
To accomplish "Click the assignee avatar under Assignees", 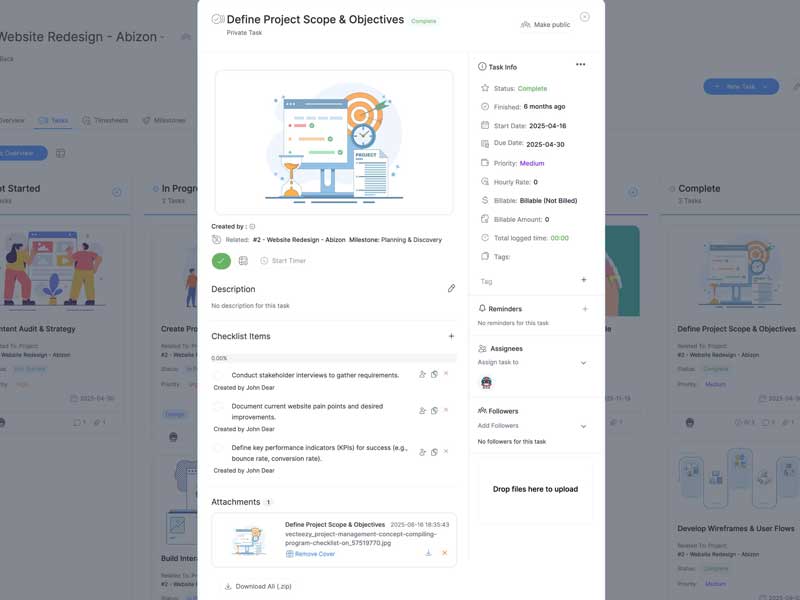I will tap(486, 383).
